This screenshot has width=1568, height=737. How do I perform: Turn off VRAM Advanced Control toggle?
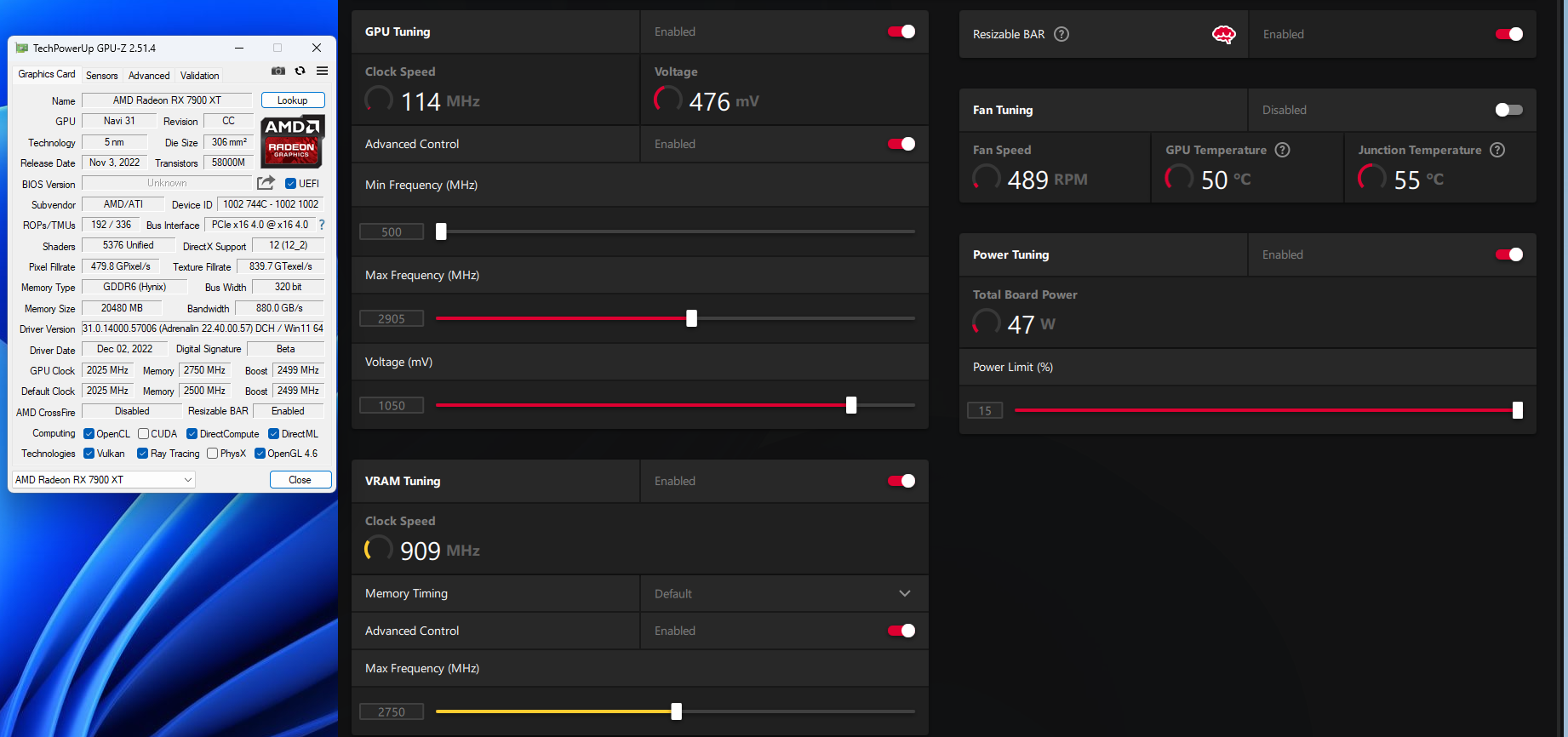pos(901,631)
